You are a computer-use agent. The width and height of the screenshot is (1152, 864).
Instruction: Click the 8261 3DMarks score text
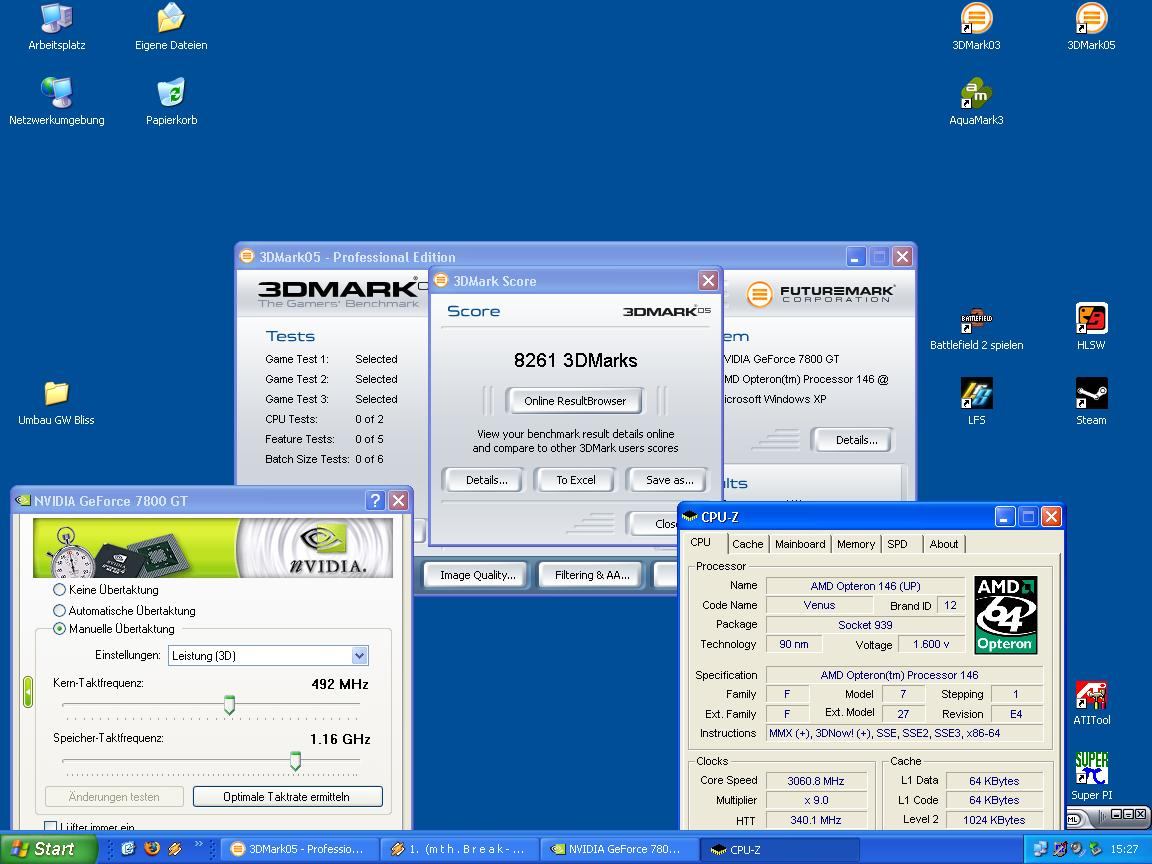(575, 360)
